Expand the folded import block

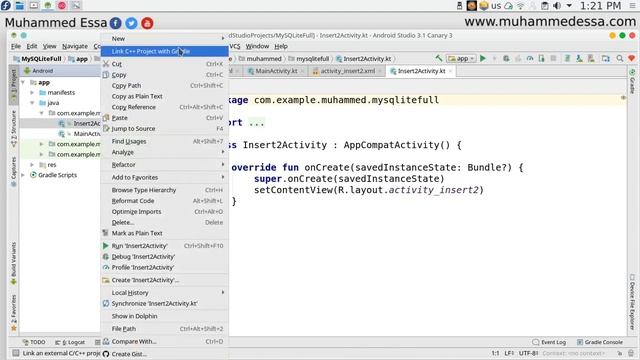coord(257,122)
